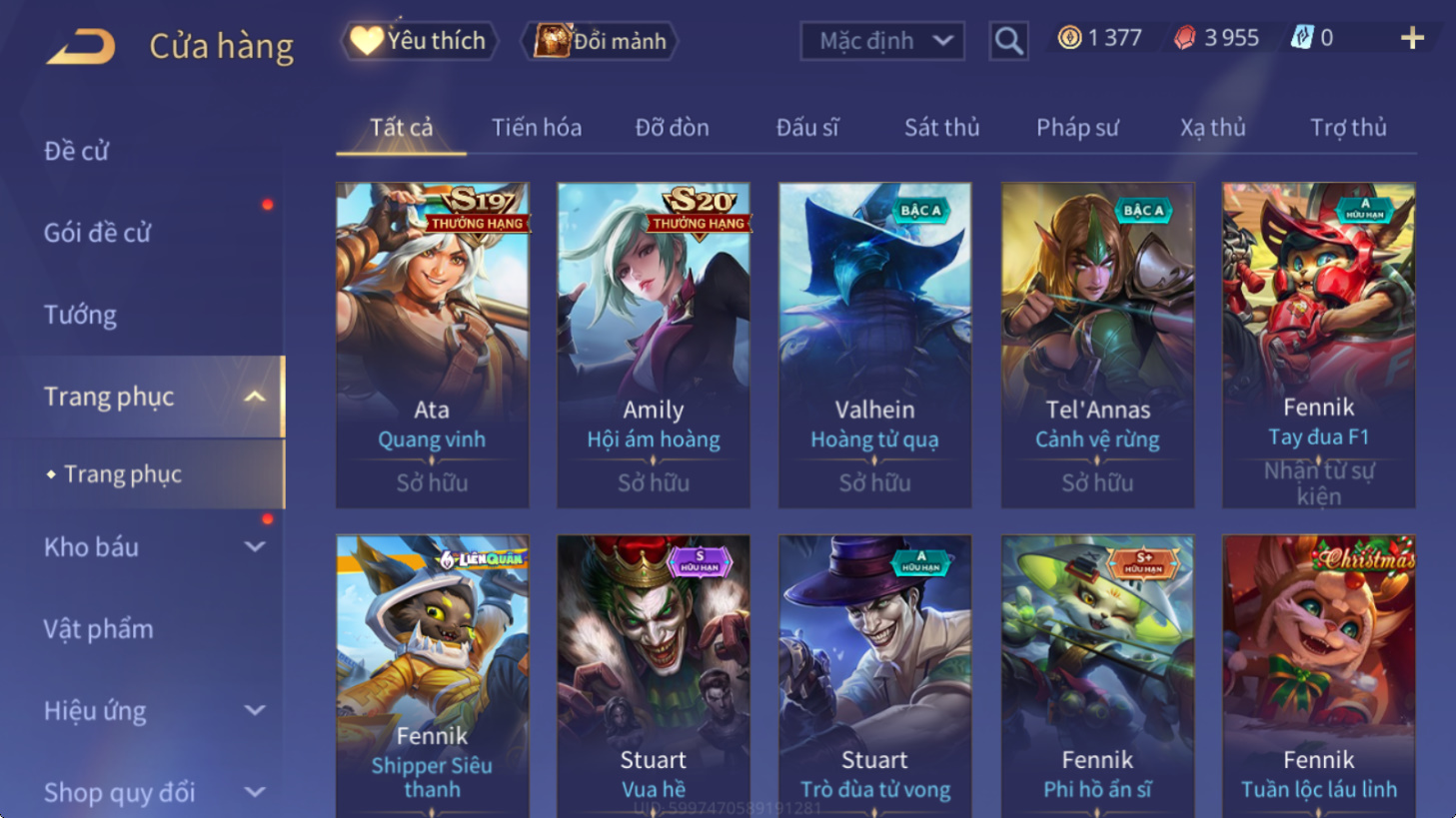The width and height of the screenshot is (1456, 818).
Task: Select the Xạ thủ tab
Action: point(1212,128)
